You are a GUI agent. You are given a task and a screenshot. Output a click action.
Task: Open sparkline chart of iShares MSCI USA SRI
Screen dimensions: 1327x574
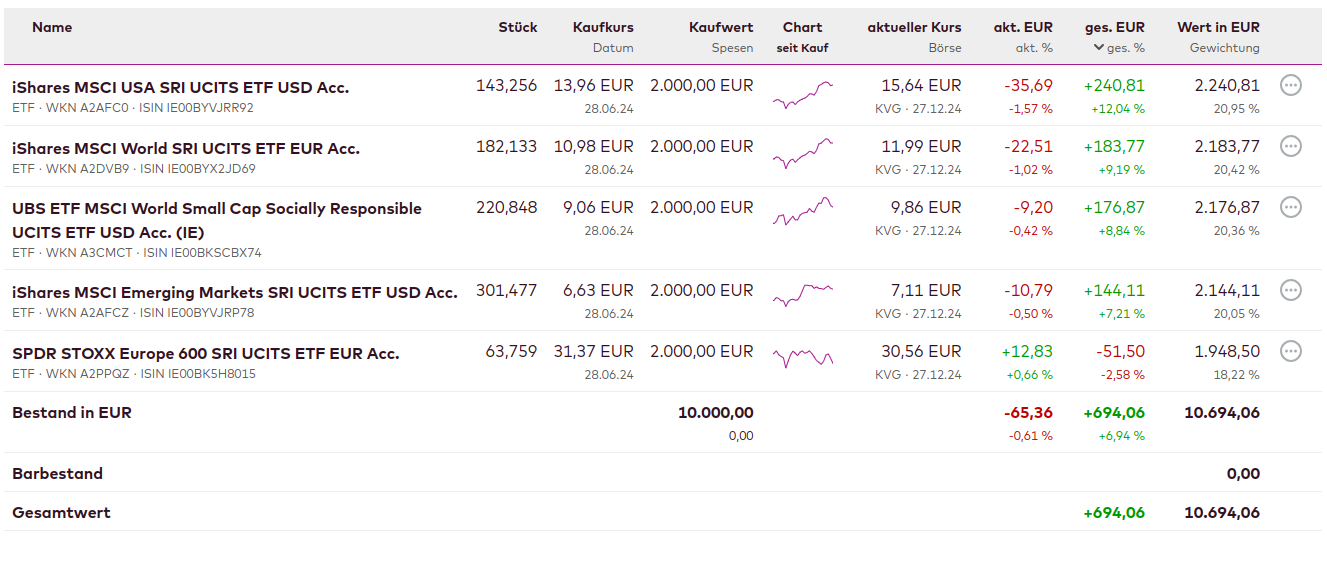click(802, 95)
